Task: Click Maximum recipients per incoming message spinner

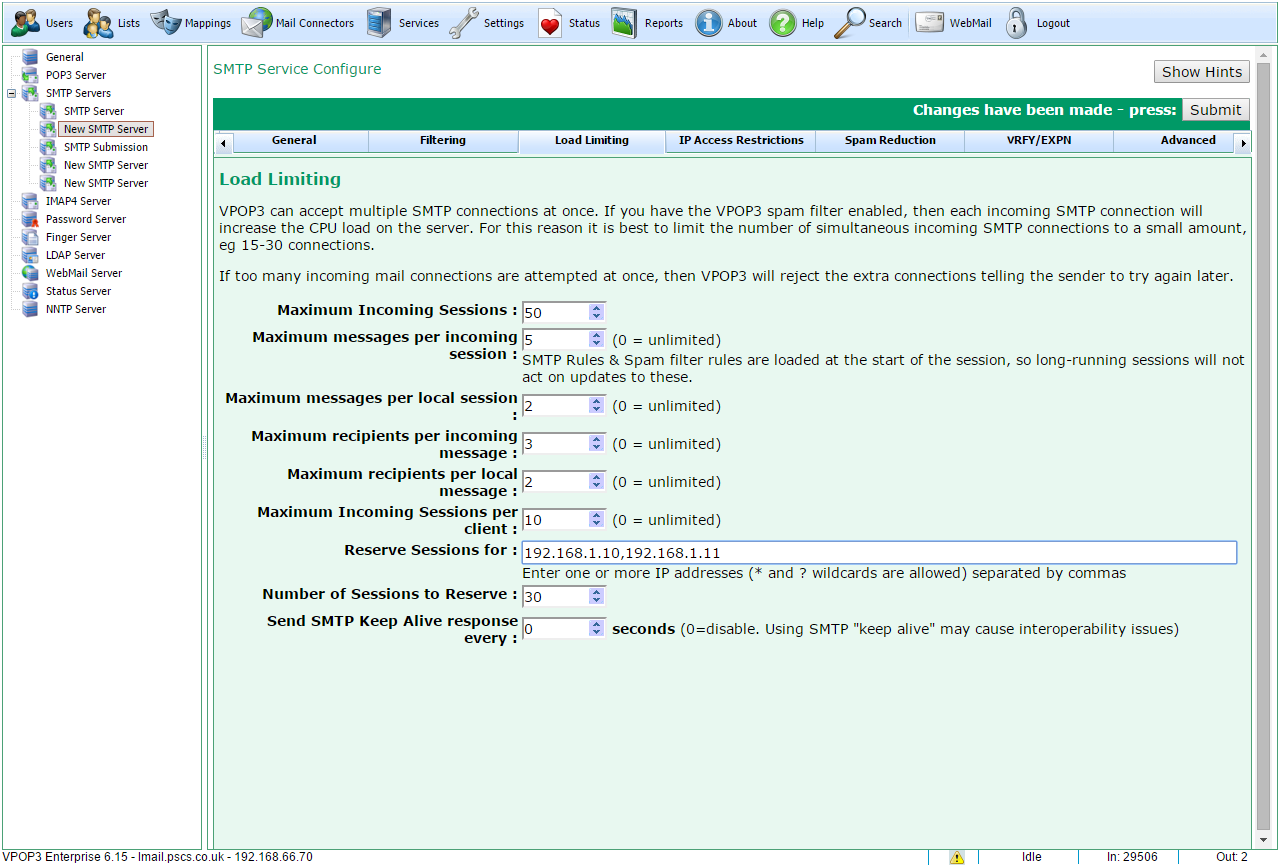Action: tap(597, 443)
